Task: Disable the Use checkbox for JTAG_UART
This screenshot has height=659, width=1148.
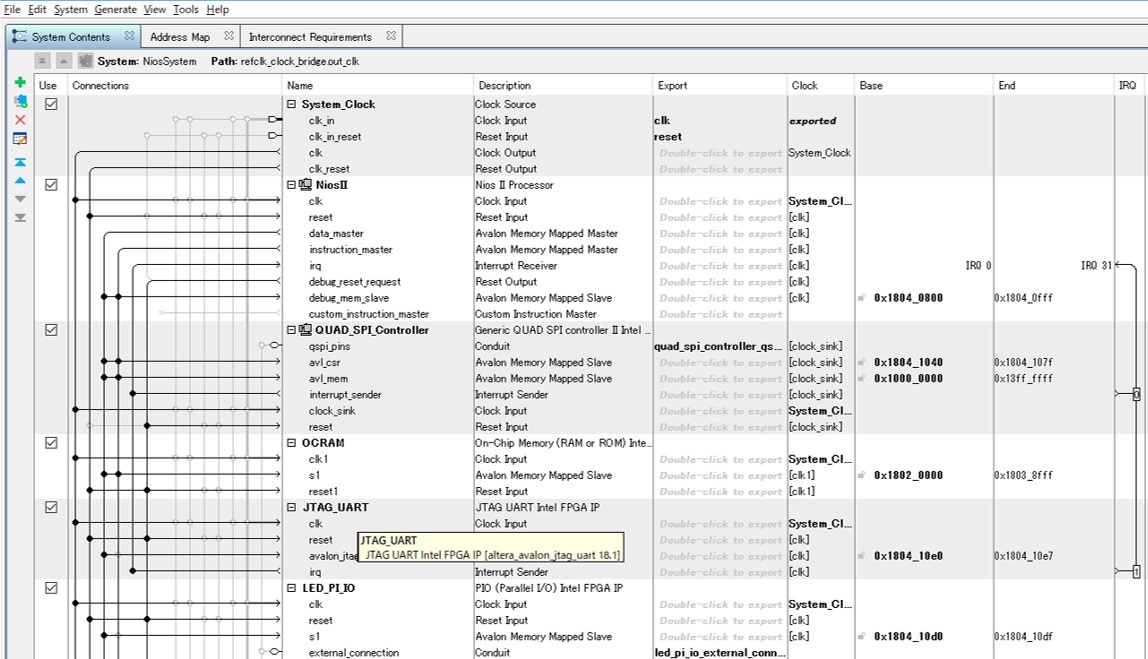Action: pyautogui.click(x=51, y=507)
